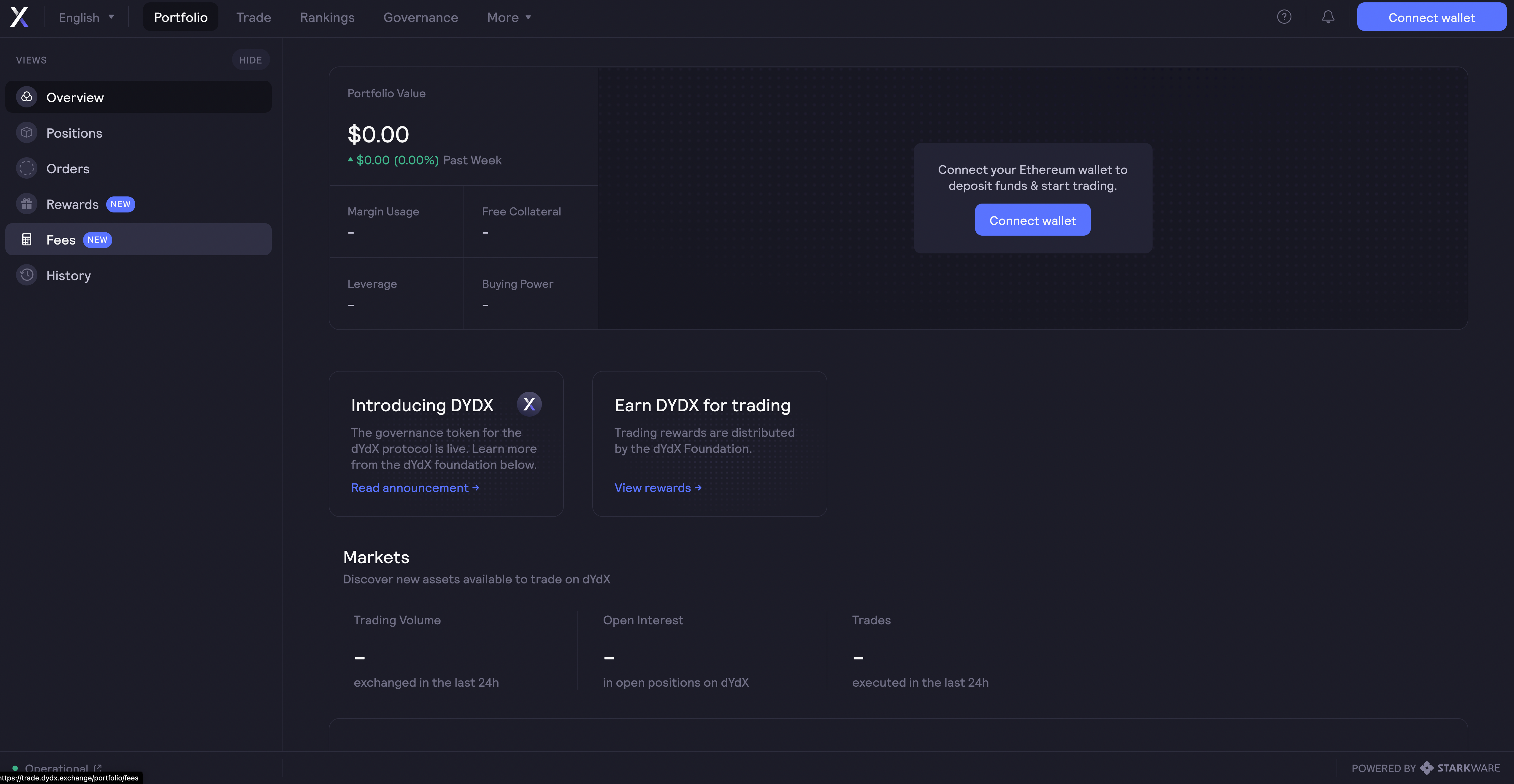Click the NEW badge beside Rewards

tap(120, 204)
